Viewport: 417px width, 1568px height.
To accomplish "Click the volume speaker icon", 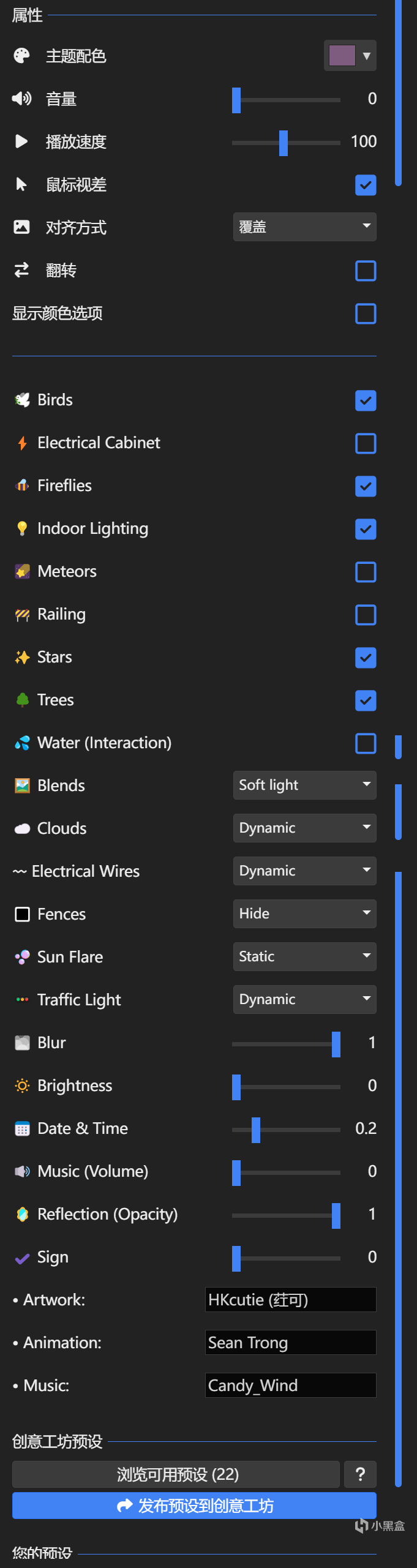I will pos(21,99).
